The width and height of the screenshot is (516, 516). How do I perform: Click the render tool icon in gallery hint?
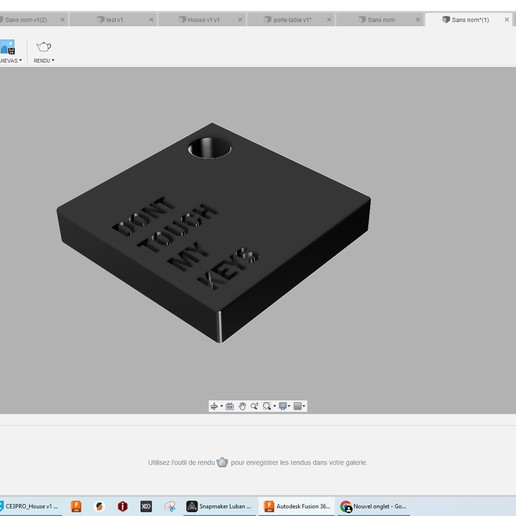[222, 462]
